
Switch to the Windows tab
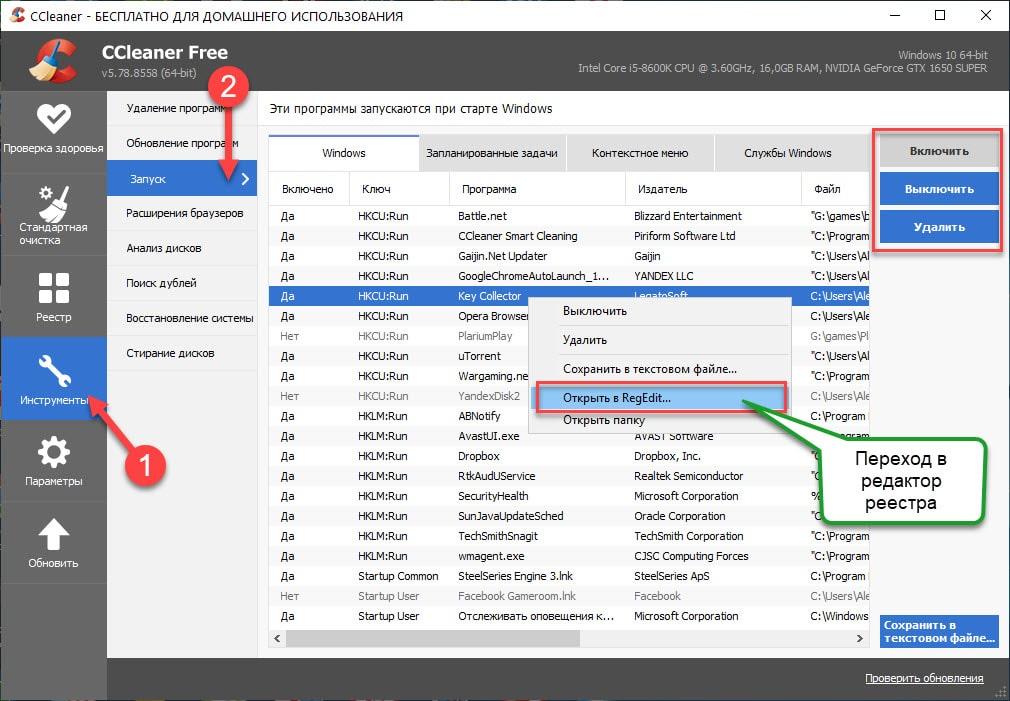coord(343,153)
